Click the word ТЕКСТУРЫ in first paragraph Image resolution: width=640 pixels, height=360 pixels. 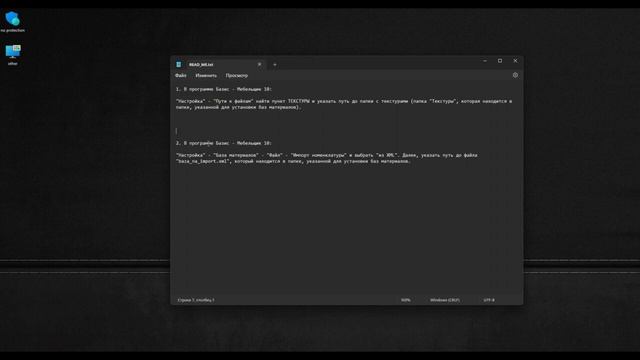tap(299, 101)
